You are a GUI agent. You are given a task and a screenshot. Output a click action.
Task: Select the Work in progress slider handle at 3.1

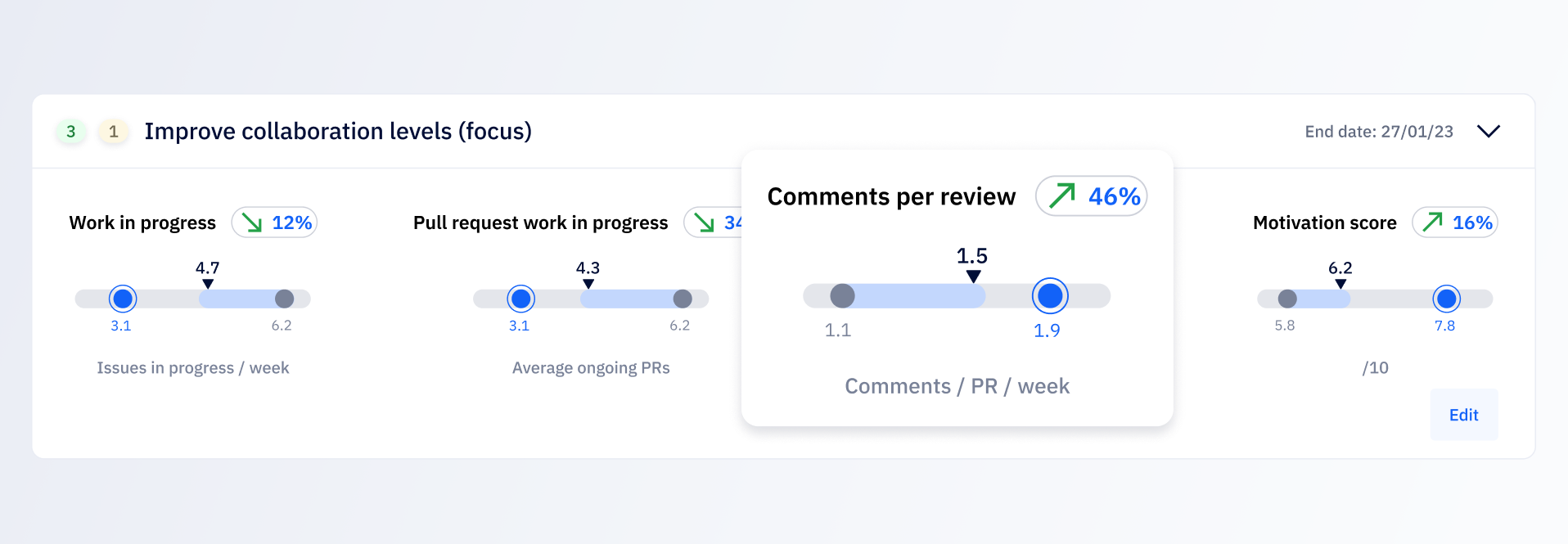[x=123, y=299]
